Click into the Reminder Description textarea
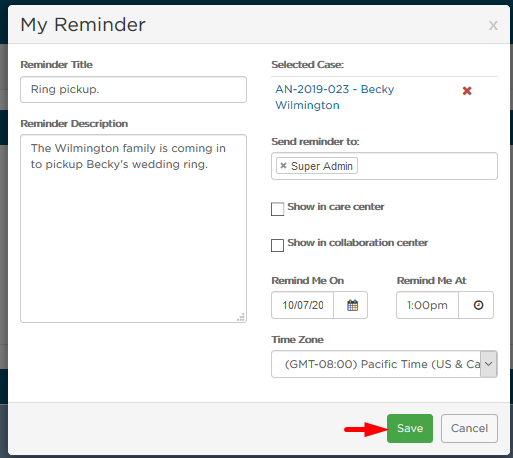This screenshot has height=458, width=513. pos(133,228)
